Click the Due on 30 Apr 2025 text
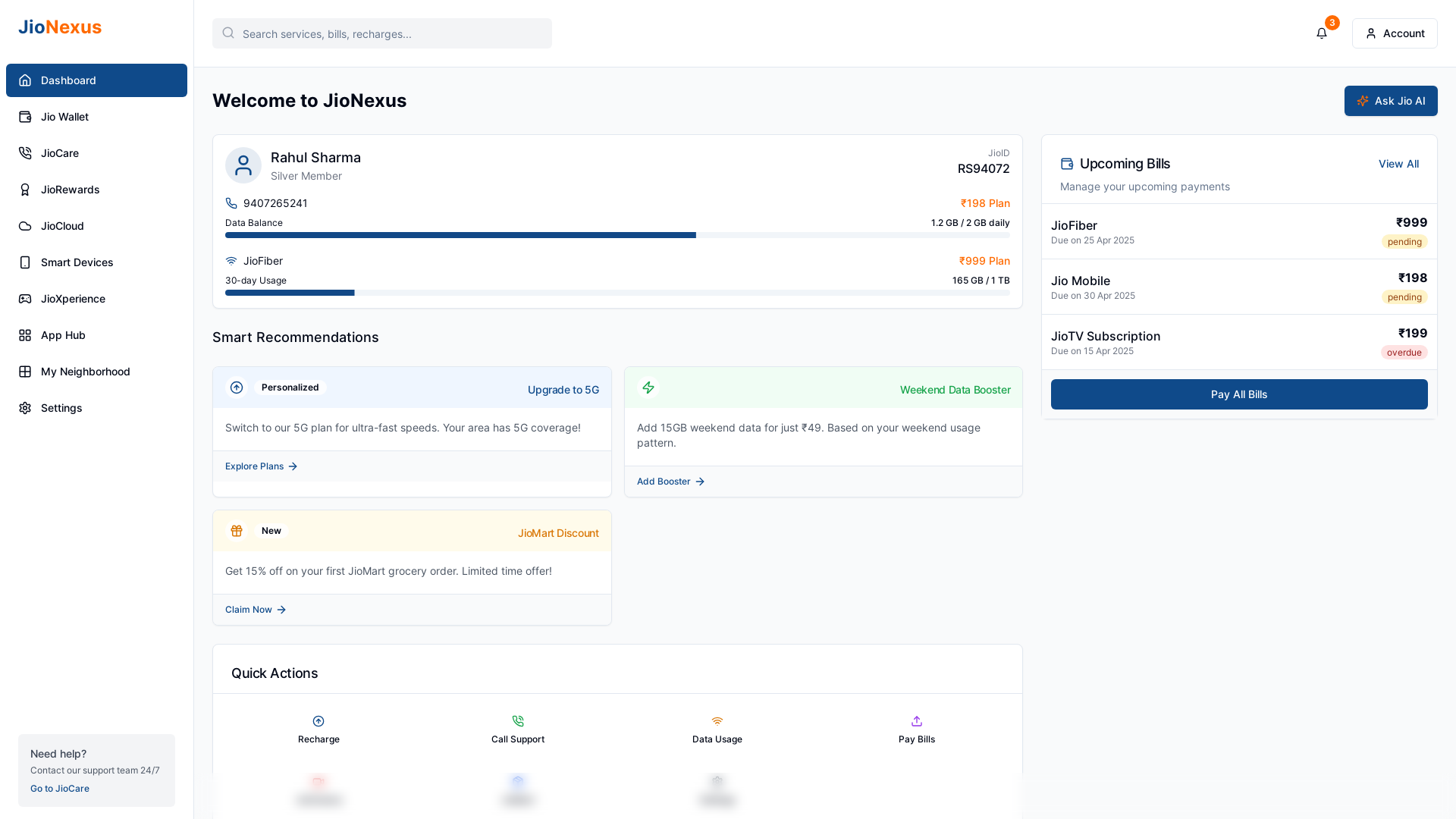Screen dimensions: 1456x819 (x=1093, y=296)
